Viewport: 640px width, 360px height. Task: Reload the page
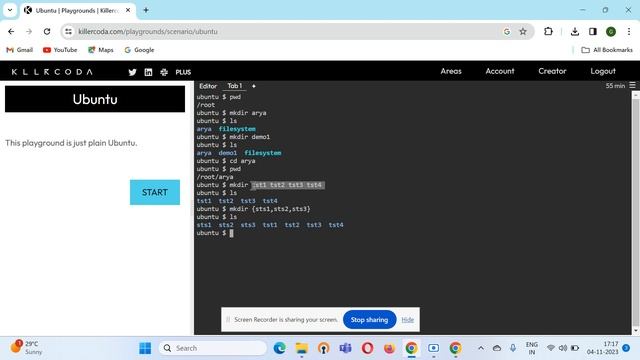(47, 31)
